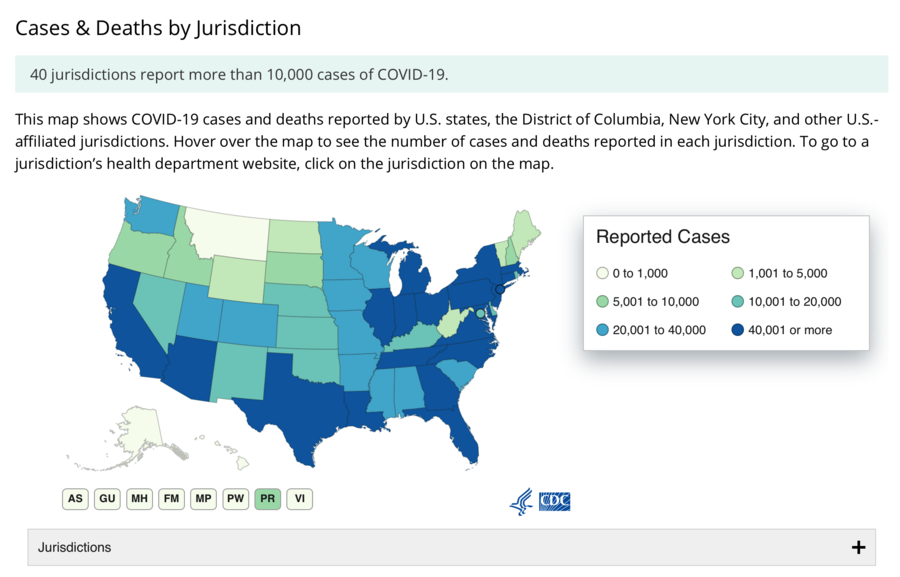Viewport: 900px width, 577px height.
Task: Click the MH territory button
Action: pyautogui.click(x=139, y=498)
